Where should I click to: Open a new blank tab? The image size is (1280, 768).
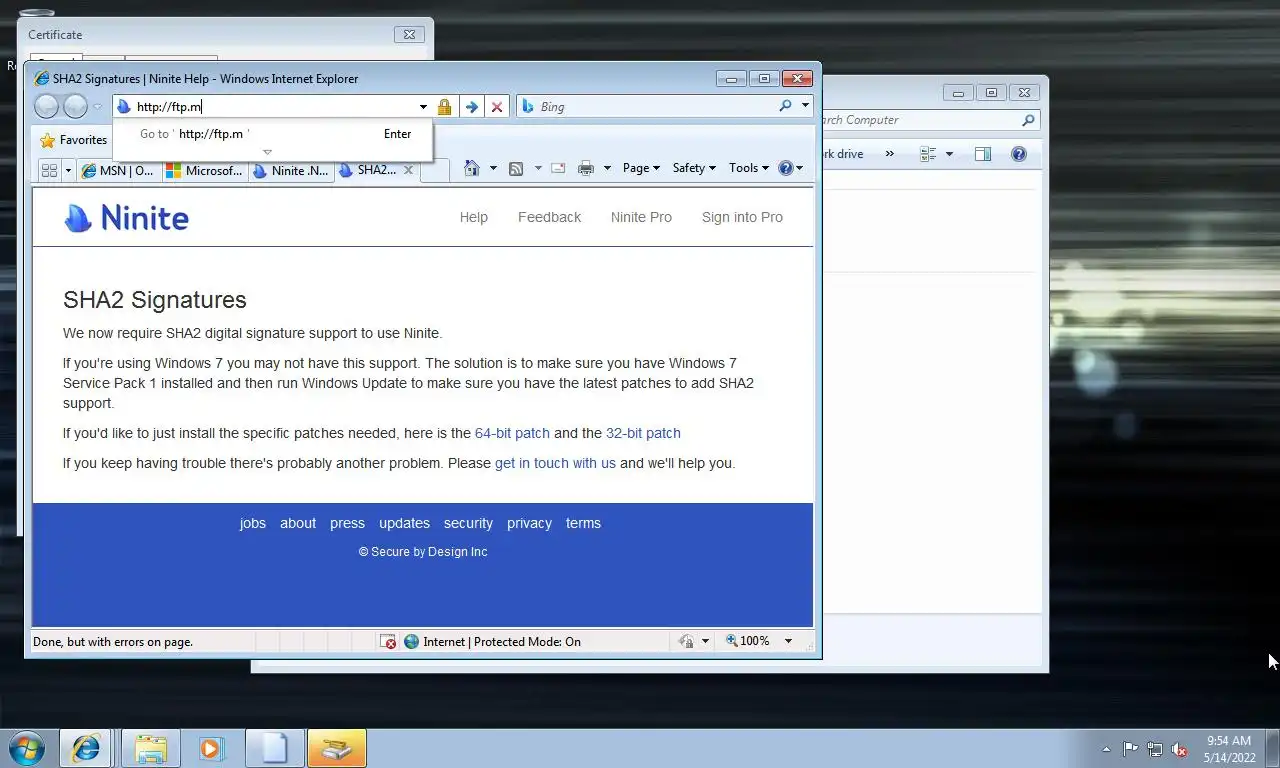point(434,171)
